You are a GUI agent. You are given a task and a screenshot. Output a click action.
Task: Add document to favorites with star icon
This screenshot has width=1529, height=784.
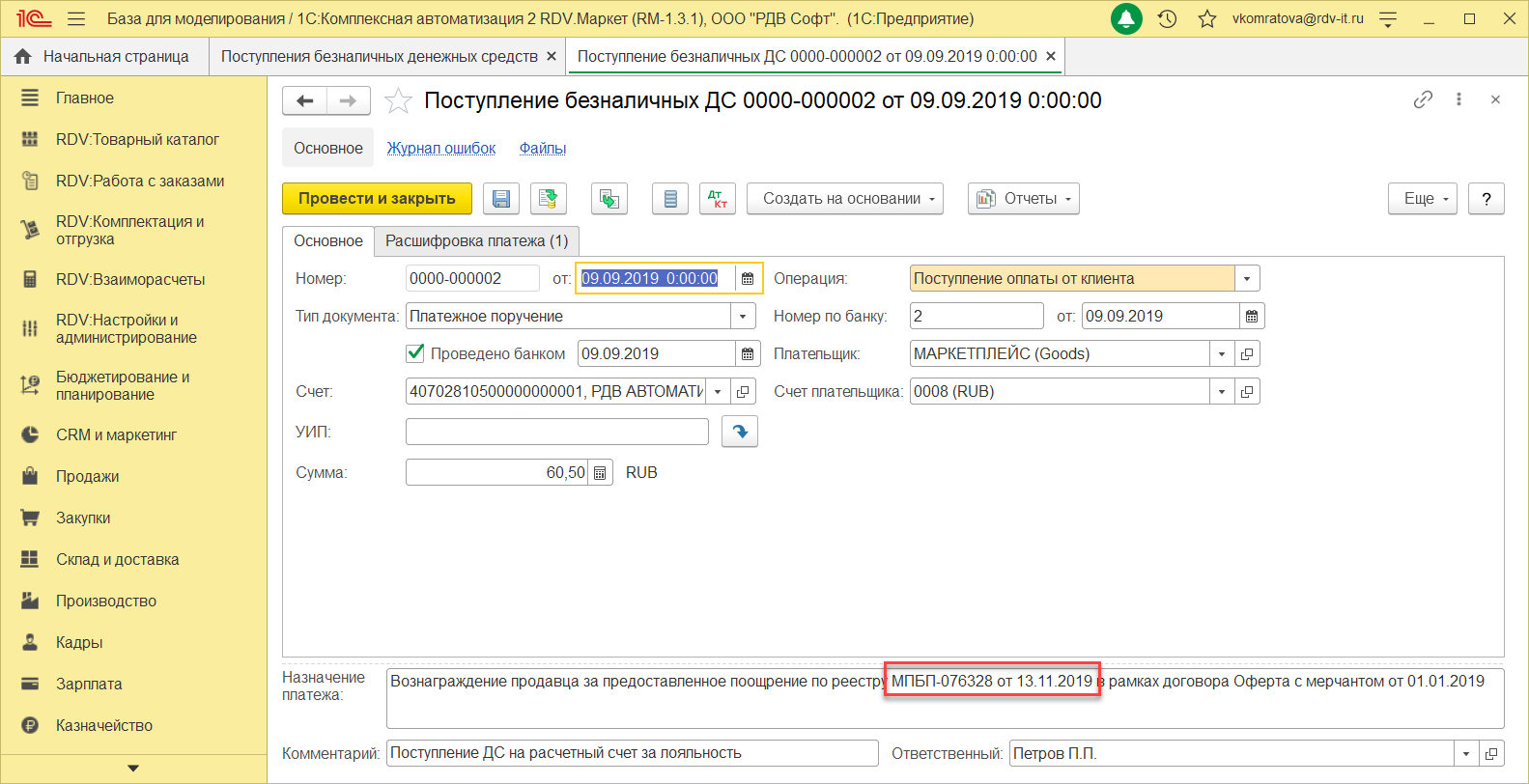click(x=398, y=101)
